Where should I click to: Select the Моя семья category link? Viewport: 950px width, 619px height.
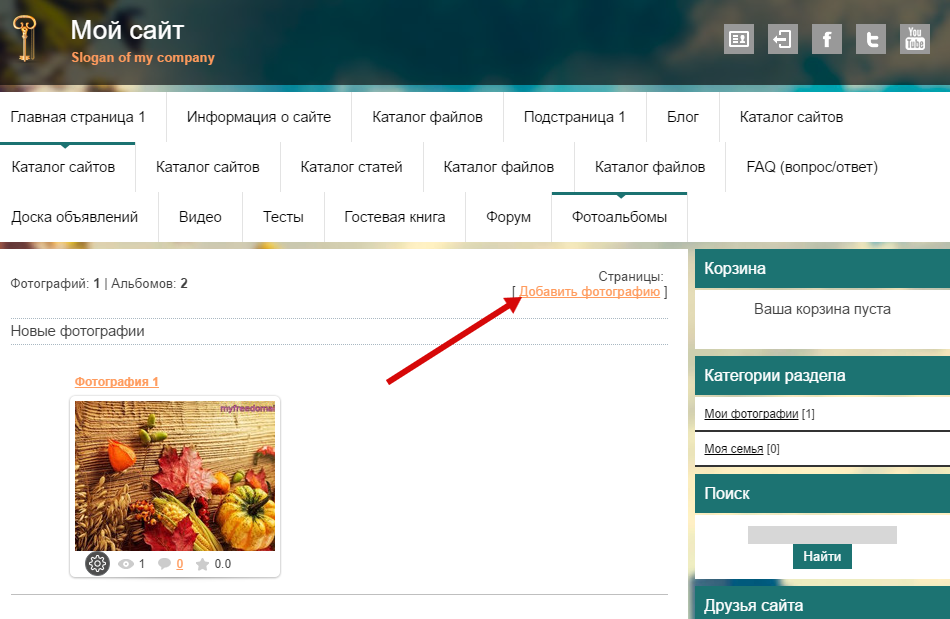733,449
